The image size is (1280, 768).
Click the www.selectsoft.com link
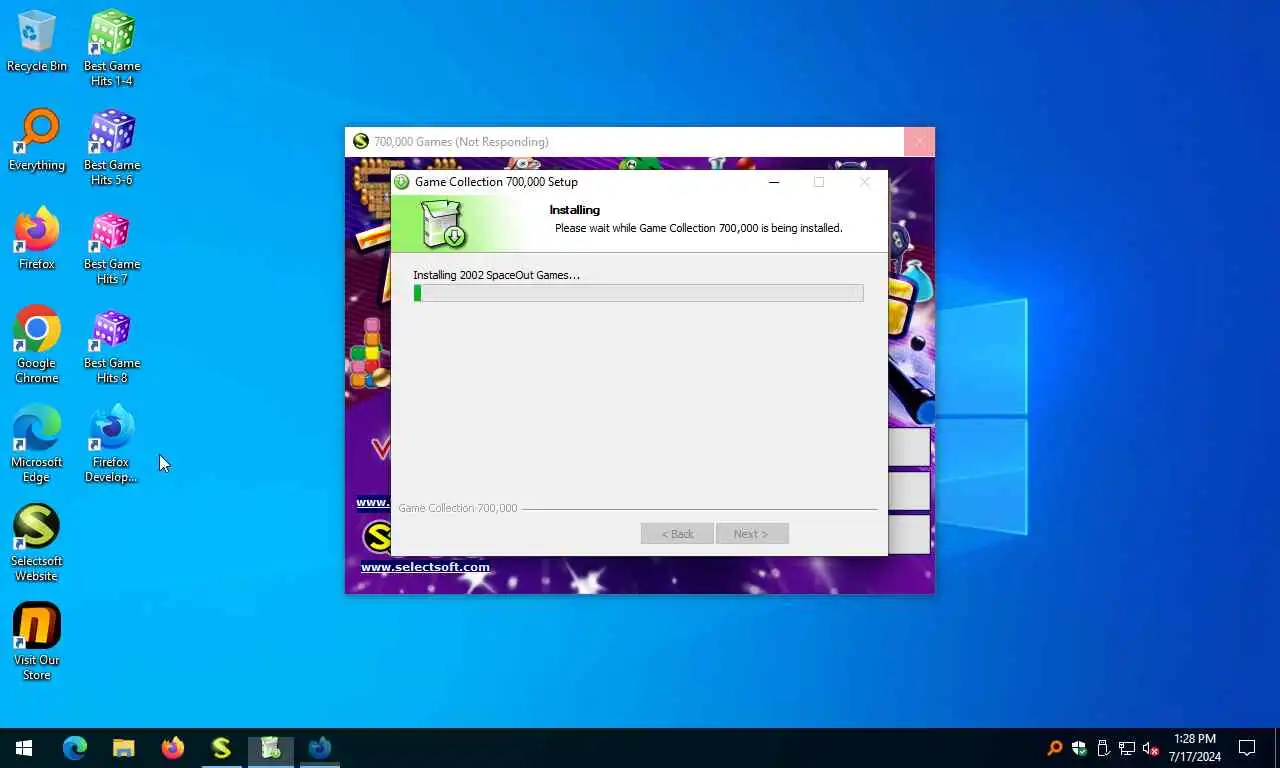(x=425, y=567)
